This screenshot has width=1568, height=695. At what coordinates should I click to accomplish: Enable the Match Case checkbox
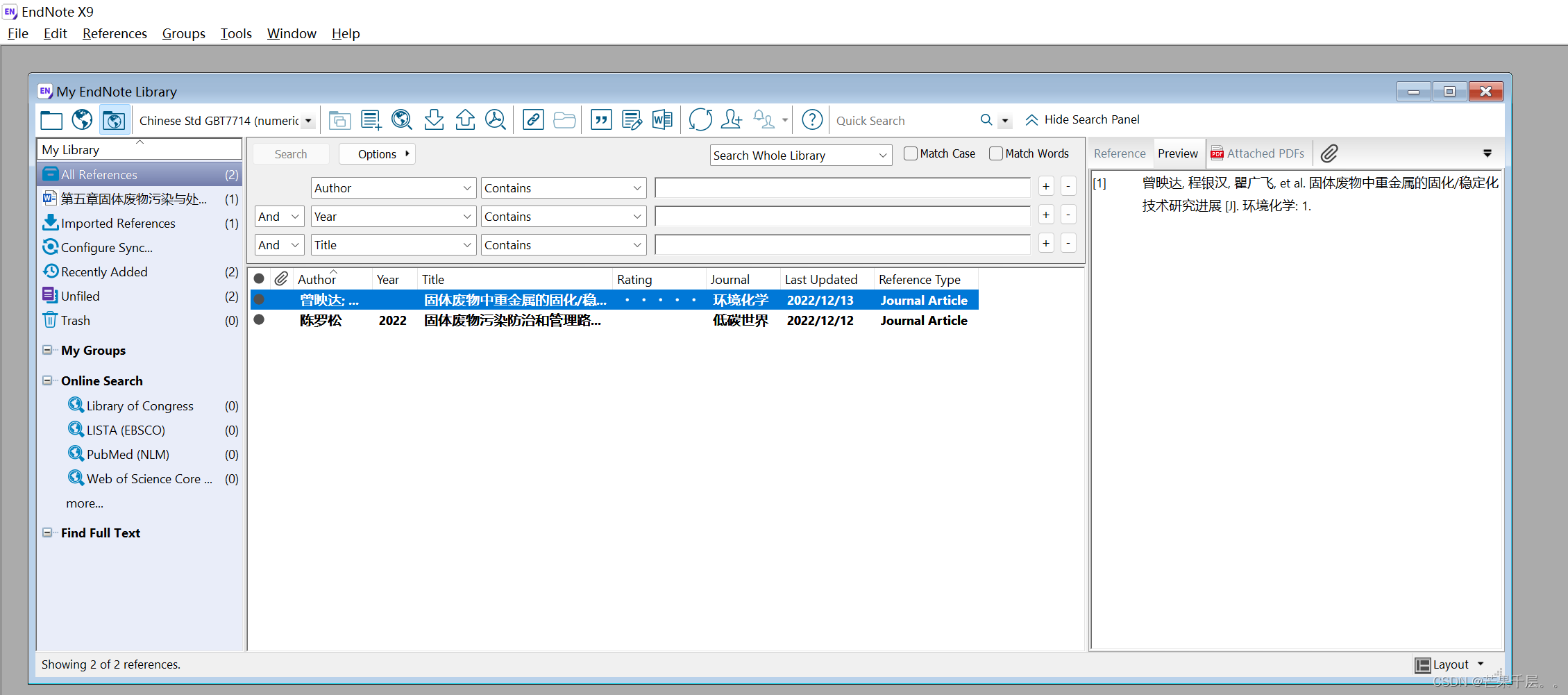pyautogui.click(x=911, y=153)
